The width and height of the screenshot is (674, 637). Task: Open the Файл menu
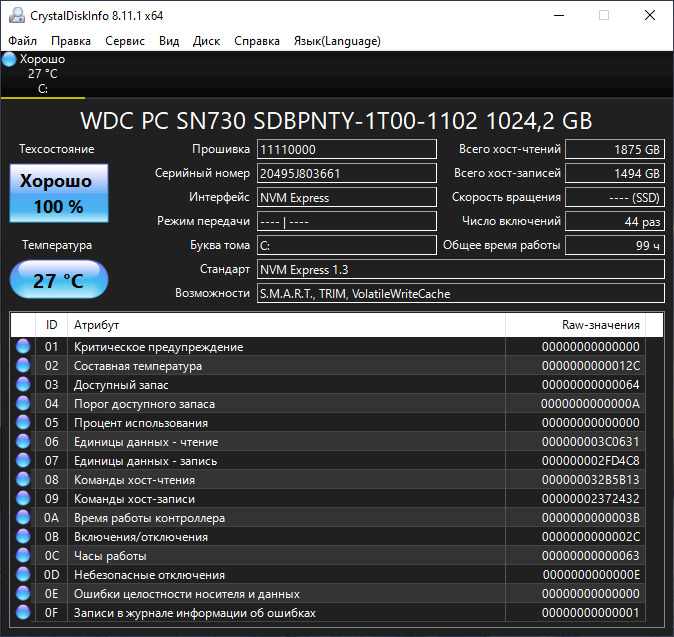23,41
